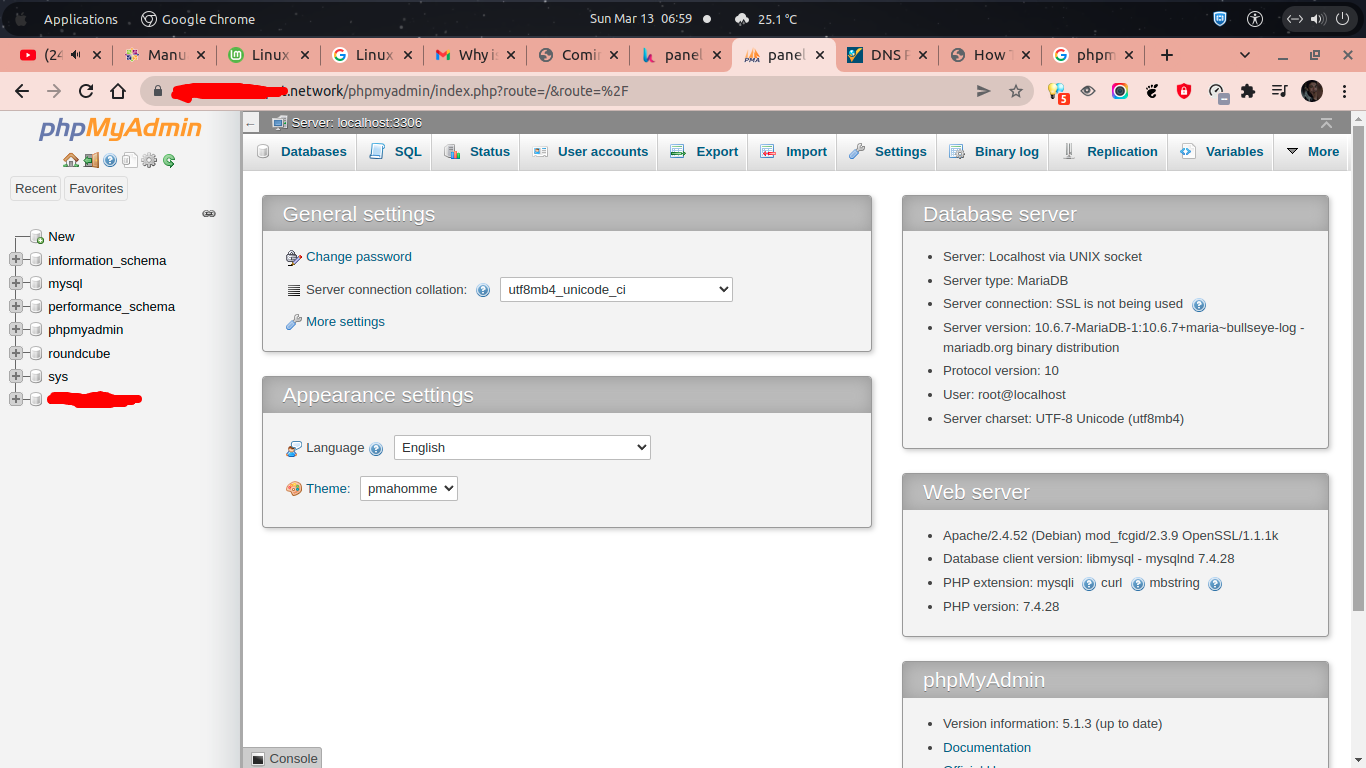Click help icon next to mbstring extension
Screen dimensions: 1366x768
(x=1214, y=584)
